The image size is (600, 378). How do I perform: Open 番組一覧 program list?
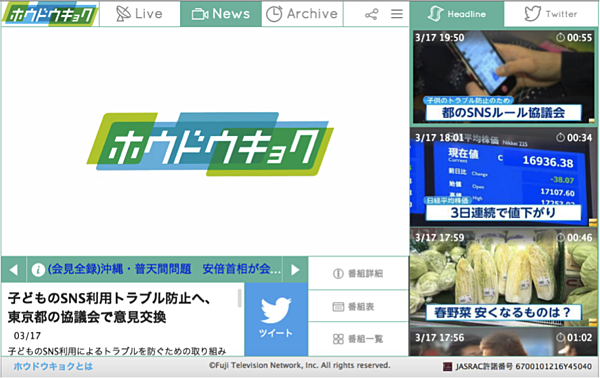[358, 339]
